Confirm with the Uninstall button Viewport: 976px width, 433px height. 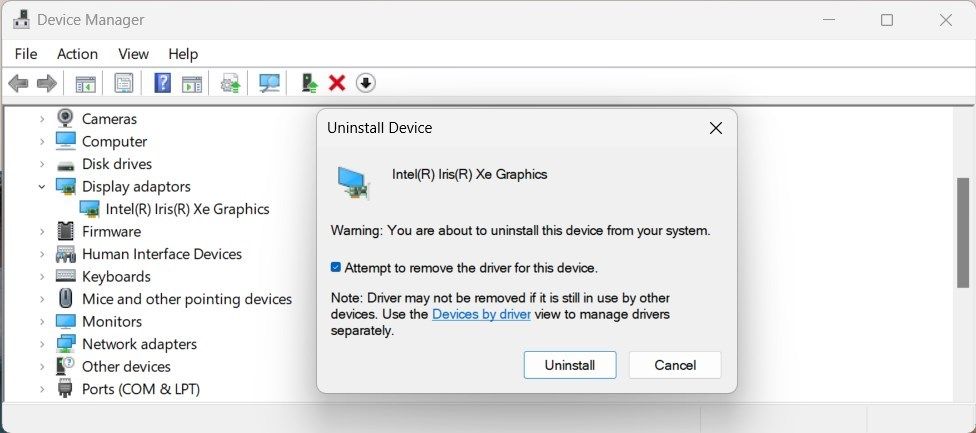pyautogui.click(x=570, y=365)
